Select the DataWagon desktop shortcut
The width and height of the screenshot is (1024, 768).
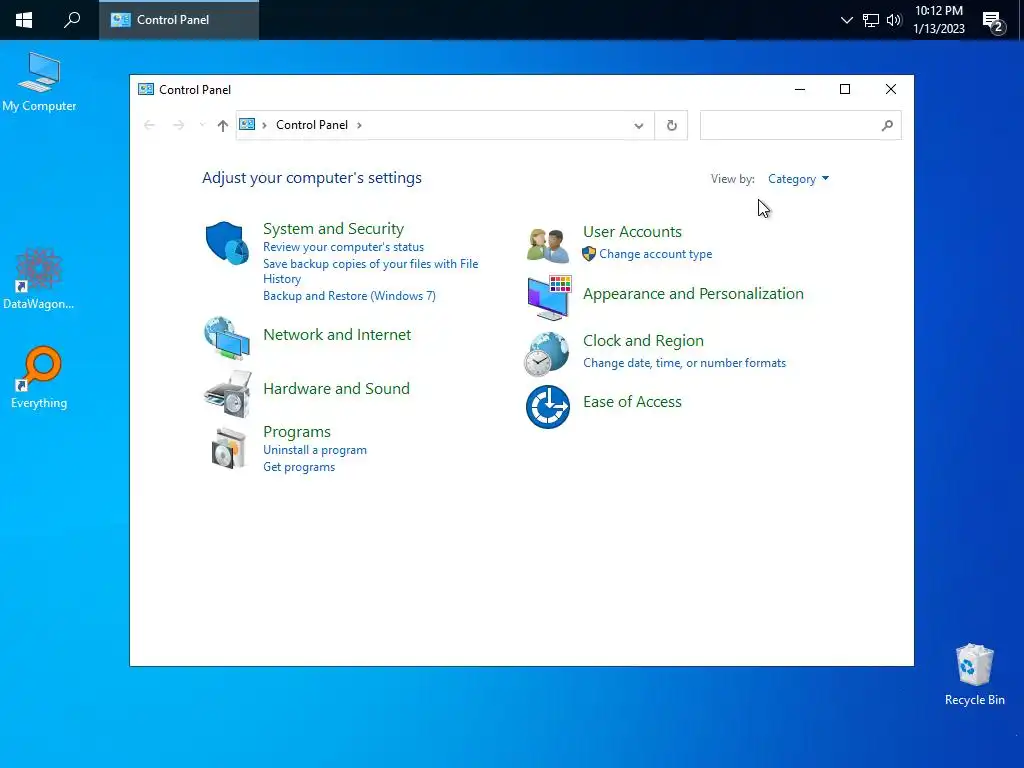point(39,279)
